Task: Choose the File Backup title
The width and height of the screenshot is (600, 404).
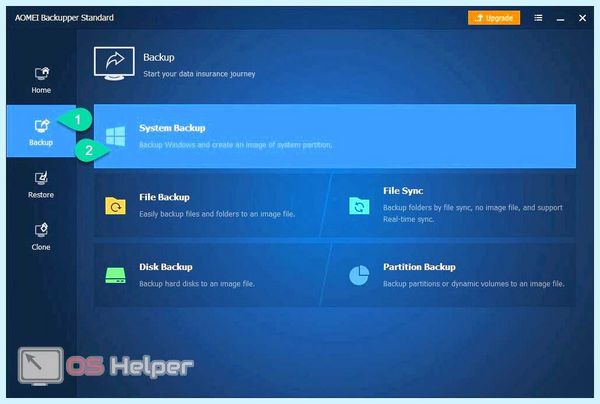Action: coord(165,197)
